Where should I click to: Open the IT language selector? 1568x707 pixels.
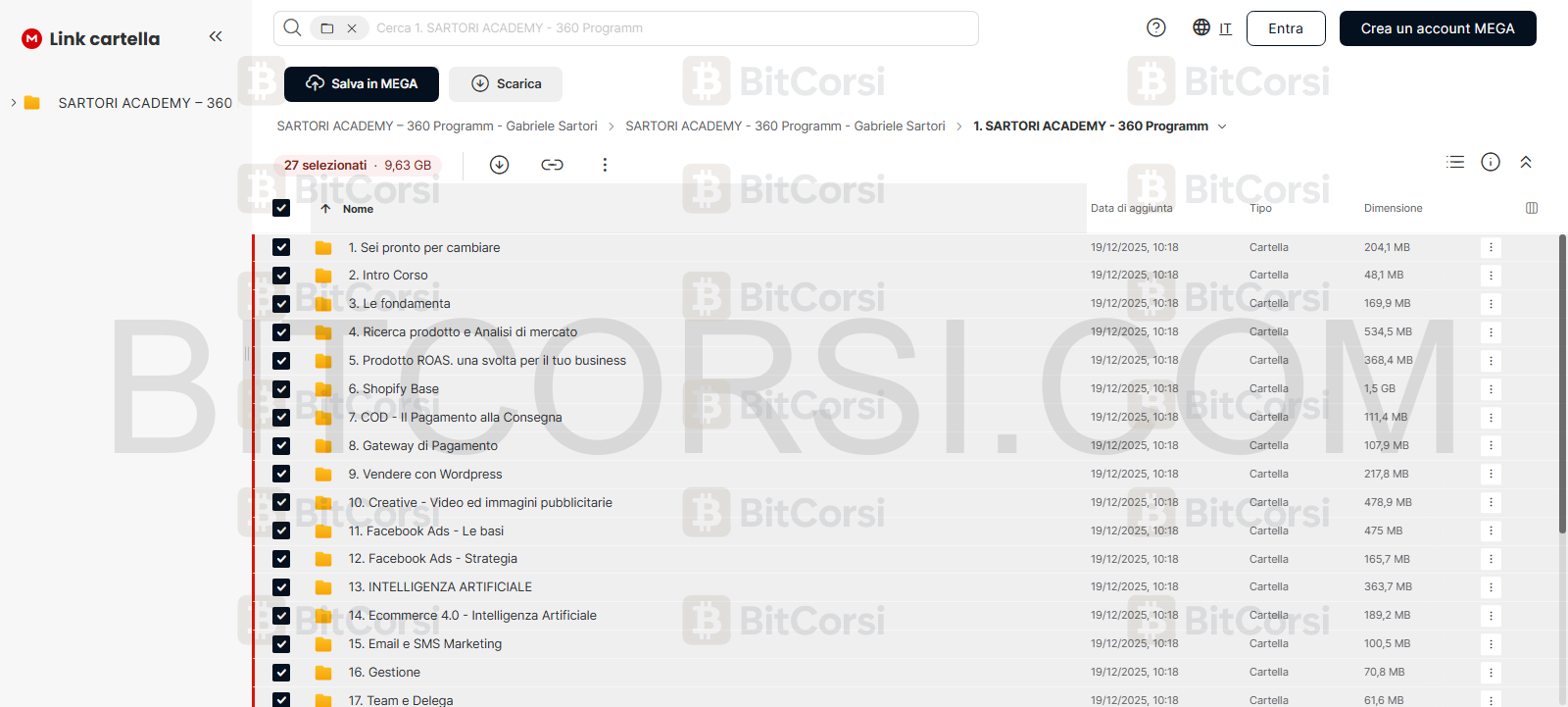pyautogui.click(x=1212, y=28)
